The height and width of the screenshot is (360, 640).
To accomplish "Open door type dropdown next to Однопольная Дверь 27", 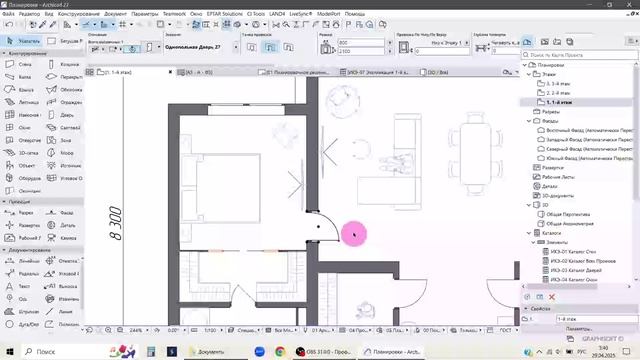I will tap(236, 47).
